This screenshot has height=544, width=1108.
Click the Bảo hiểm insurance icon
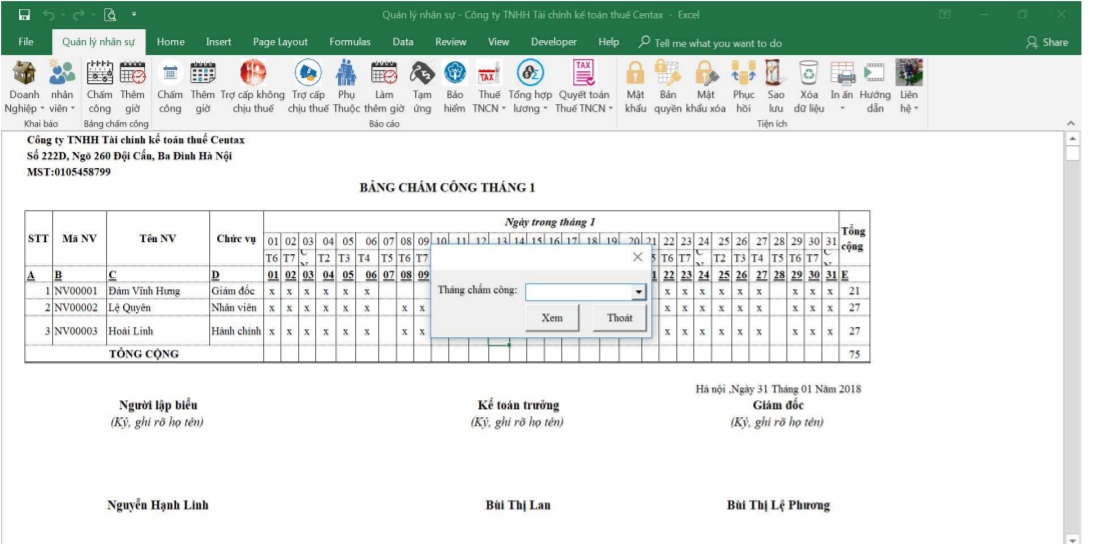[455, 74]
